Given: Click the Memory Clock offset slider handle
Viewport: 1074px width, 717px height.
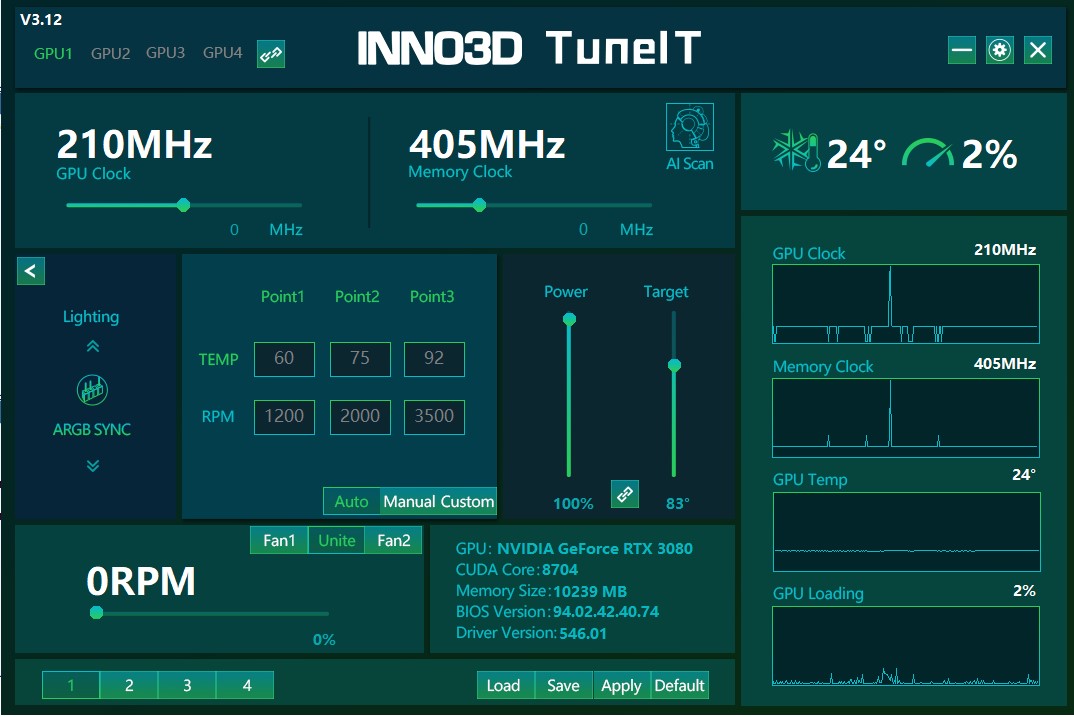Looking at the screenshot, I should [479, 205].
